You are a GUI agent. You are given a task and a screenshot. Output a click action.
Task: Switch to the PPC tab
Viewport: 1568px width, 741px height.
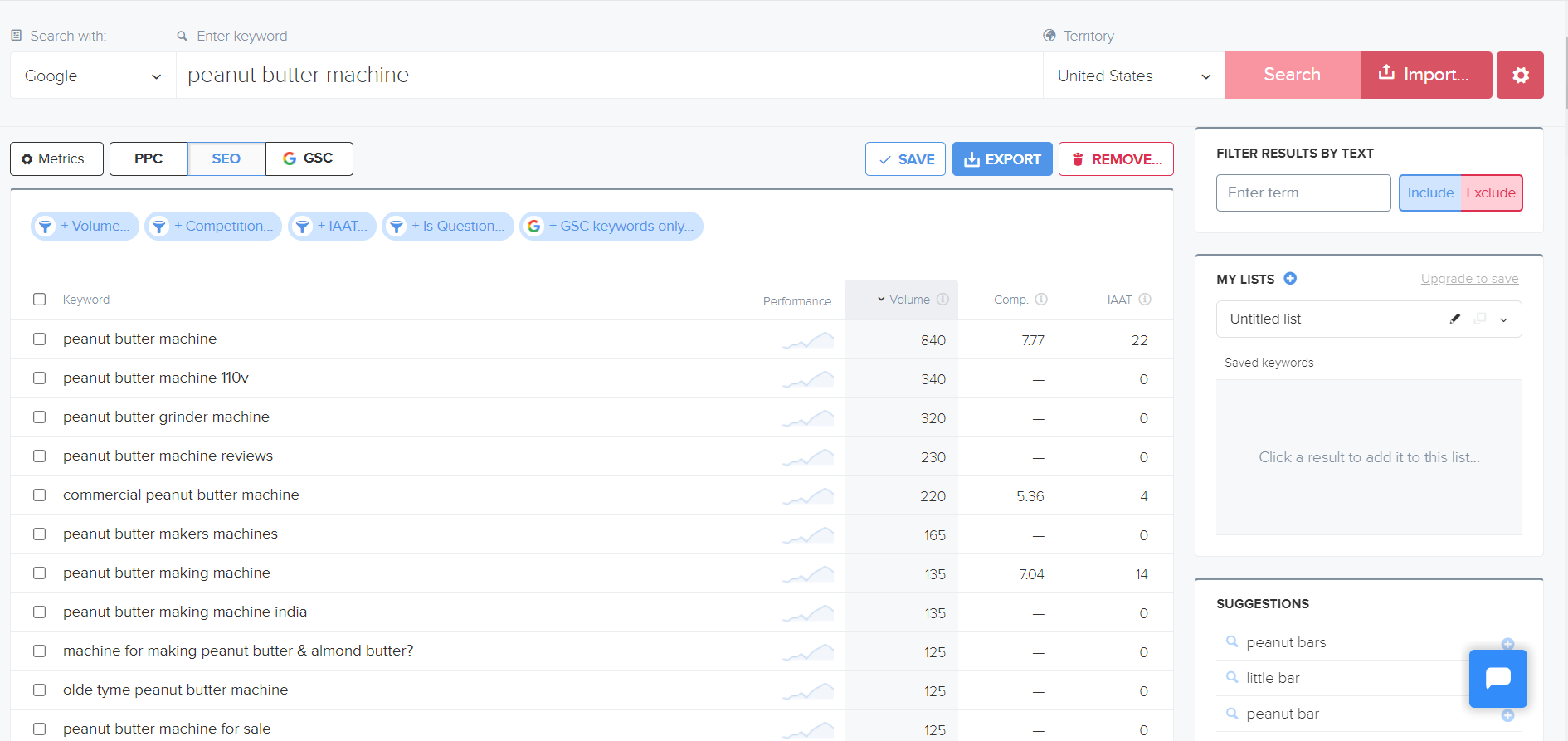[149, 158]
